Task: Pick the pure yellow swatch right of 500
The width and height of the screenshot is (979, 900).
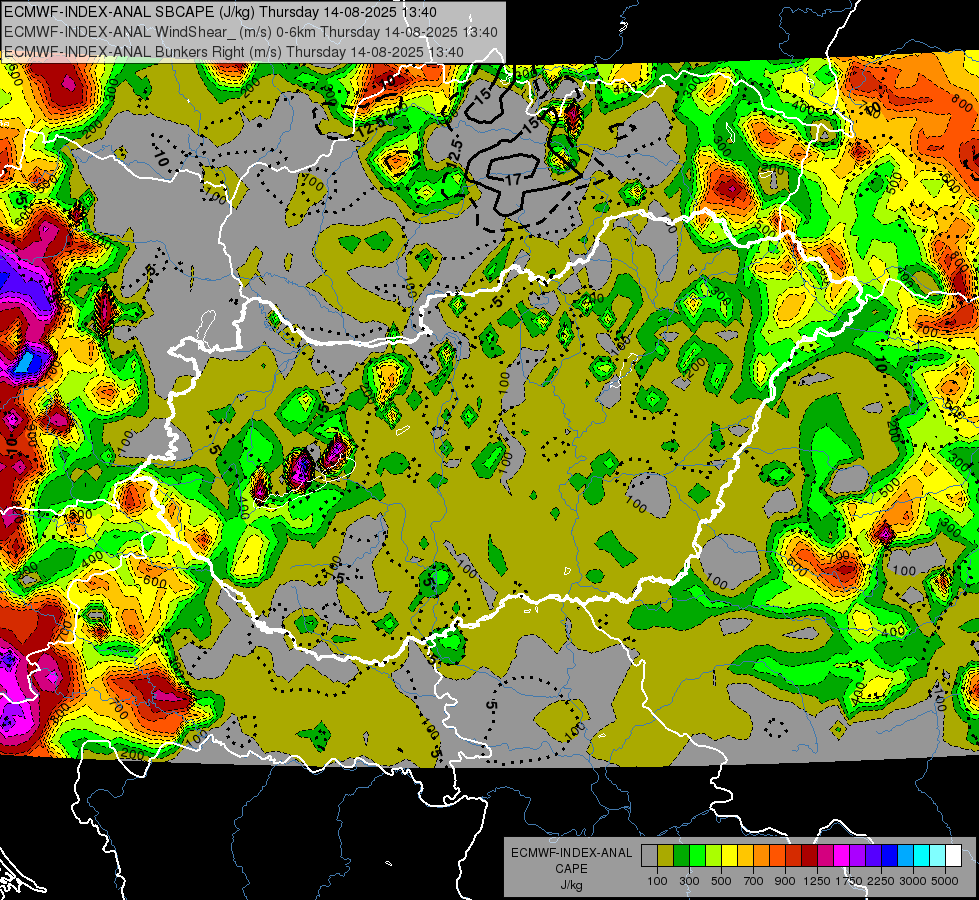Action: click(x=729, y=856)
